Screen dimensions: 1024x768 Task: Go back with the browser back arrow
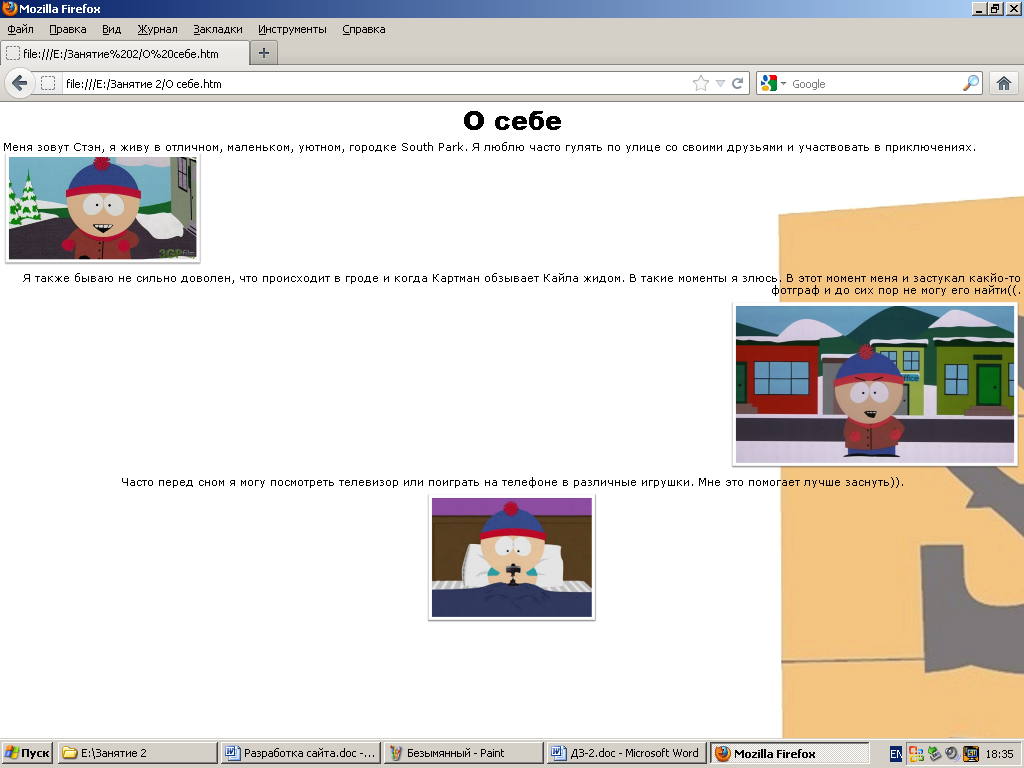click(x=20, y=84)
